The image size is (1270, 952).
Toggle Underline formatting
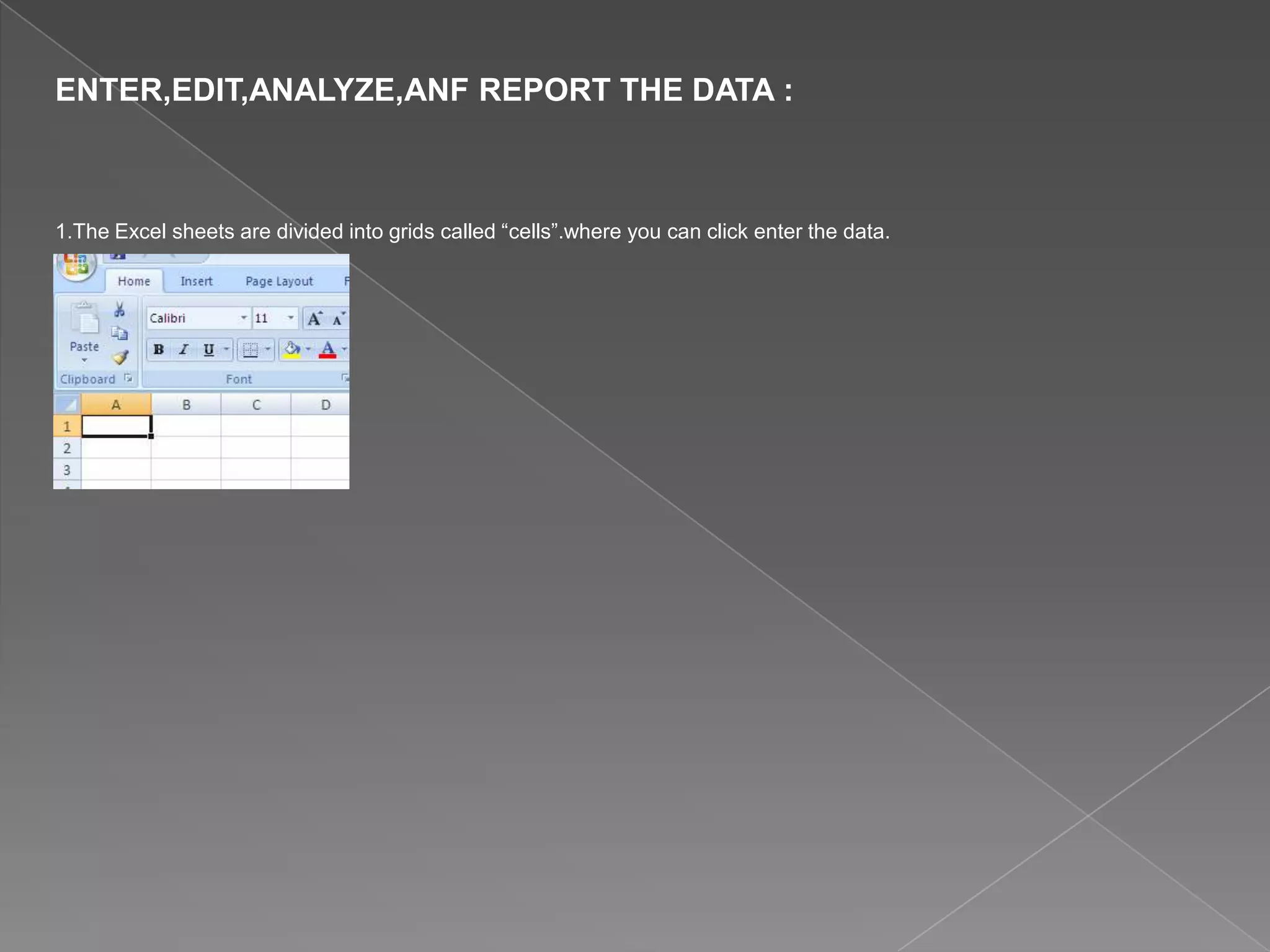coord(209,350)
